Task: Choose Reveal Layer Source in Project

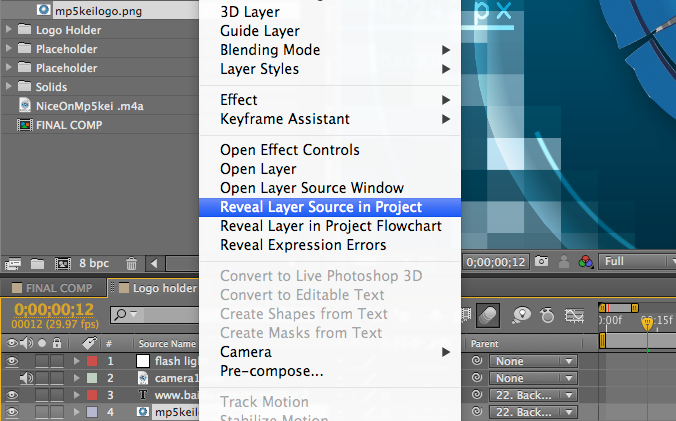Action: click(321, 207)
